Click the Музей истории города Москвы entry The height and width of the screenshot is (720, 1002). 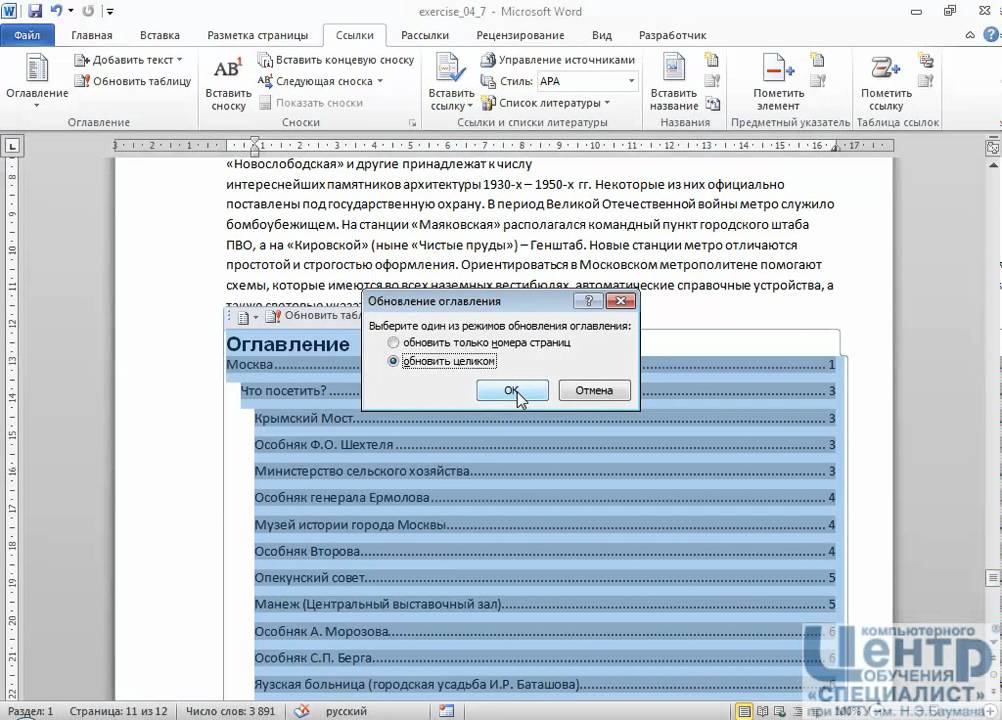pos(544,525)
